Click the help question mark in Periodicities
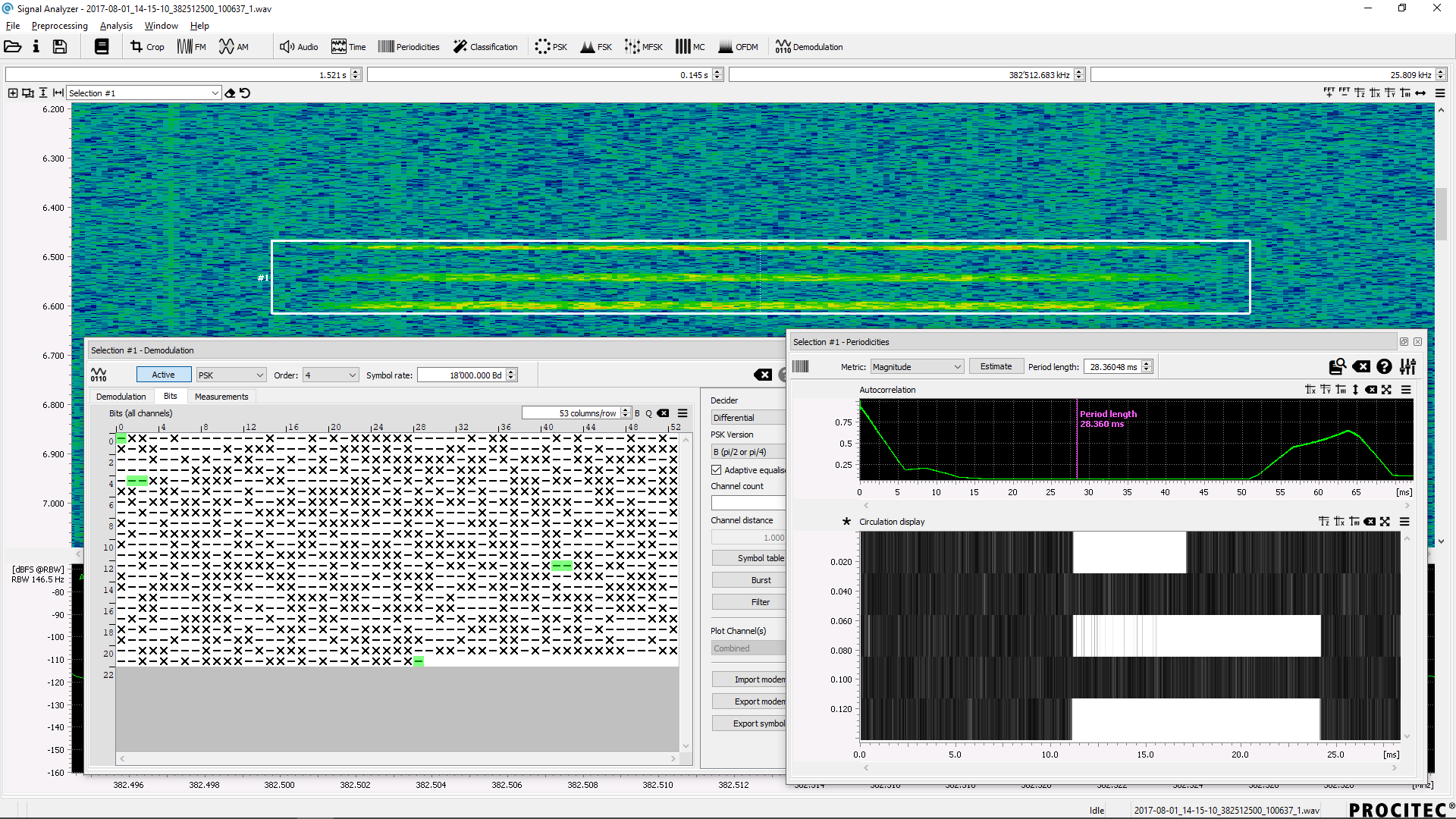Viewport: 1456px width, 819px height. click(1384, 367)
